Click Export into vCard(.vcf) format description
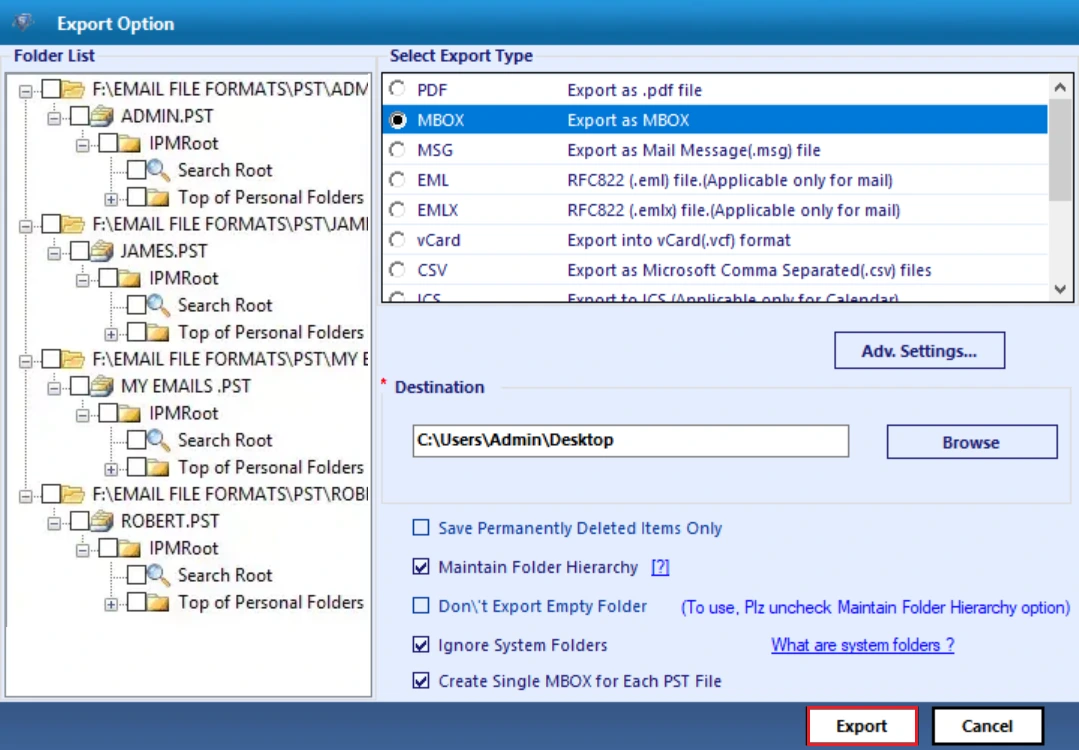Viewport: 1079px width, 750px height. 679,240
